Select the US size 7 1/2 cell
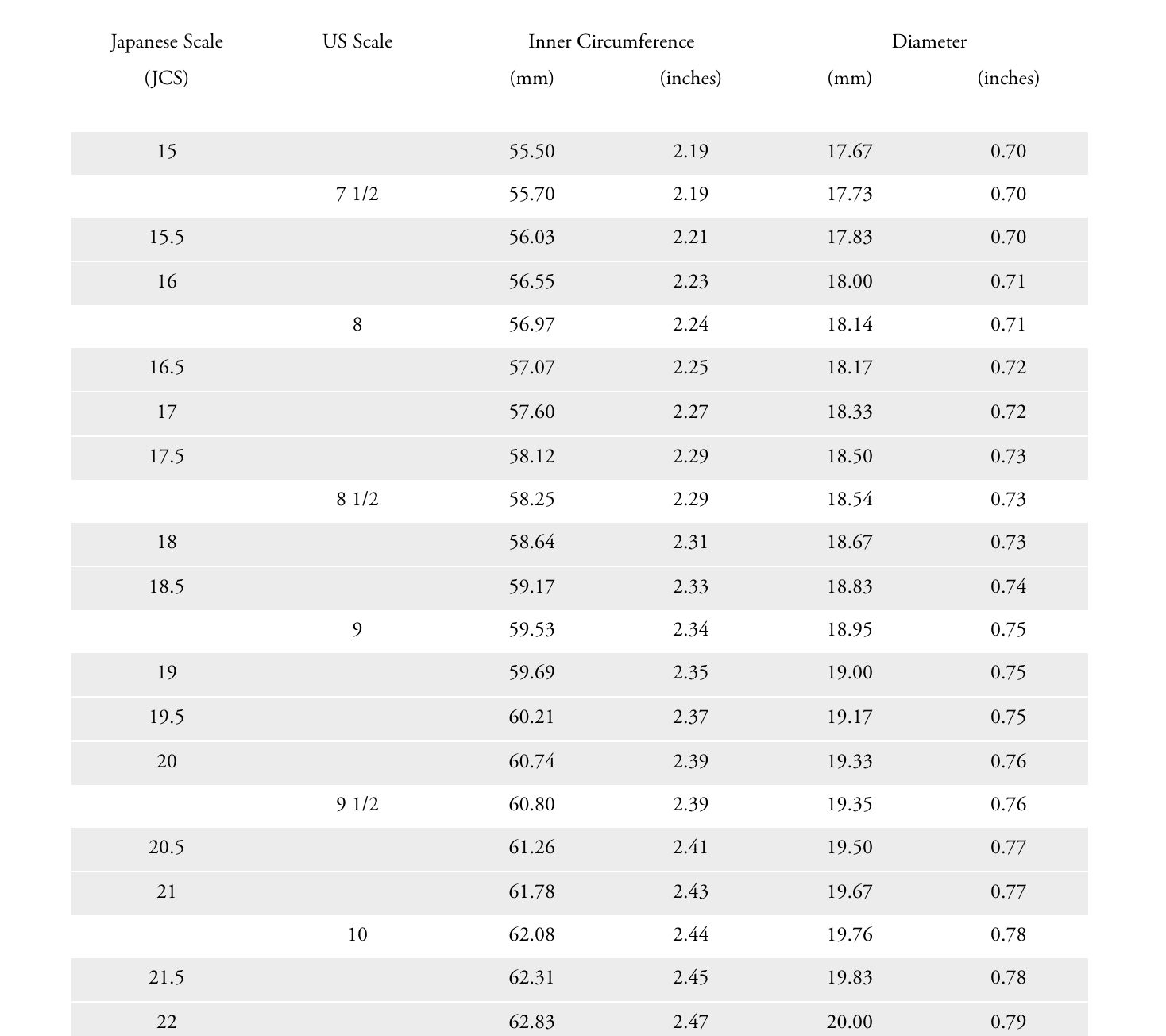The height and width of the screenshot is (1036, 1166). click(x=357, y=195)
